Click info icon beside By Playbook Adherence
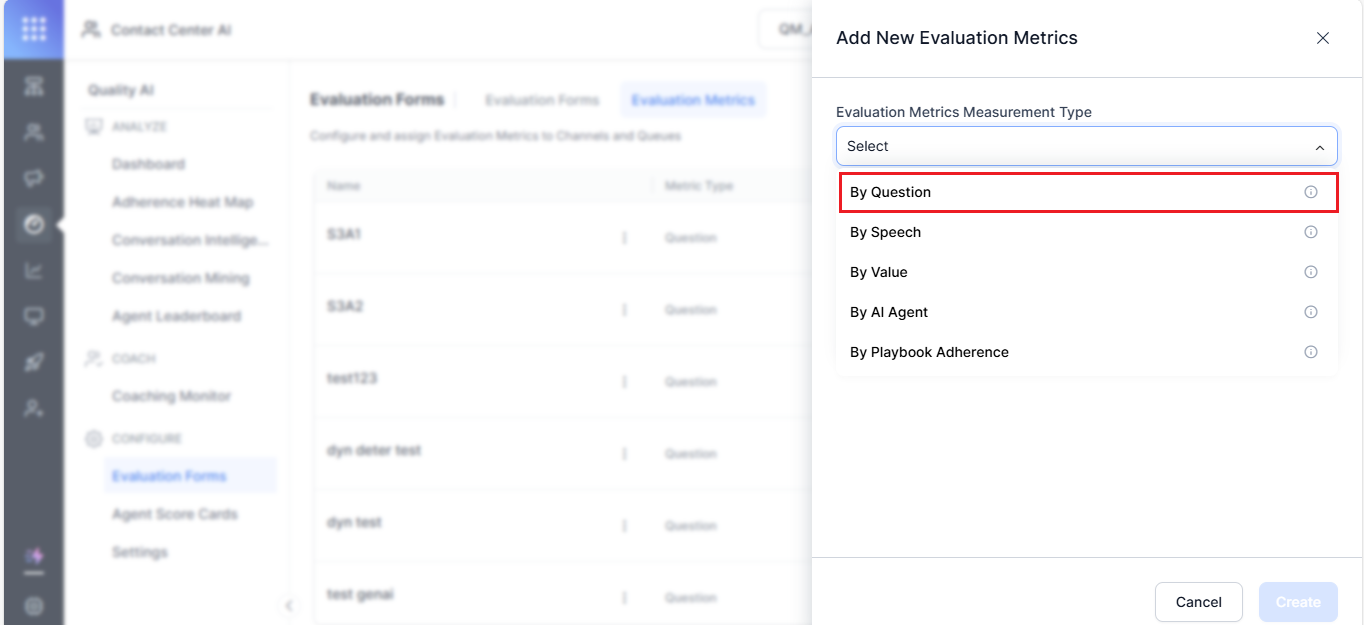Image resolution: width=1364 pixels, height=625 pixels. [1310, 352]
